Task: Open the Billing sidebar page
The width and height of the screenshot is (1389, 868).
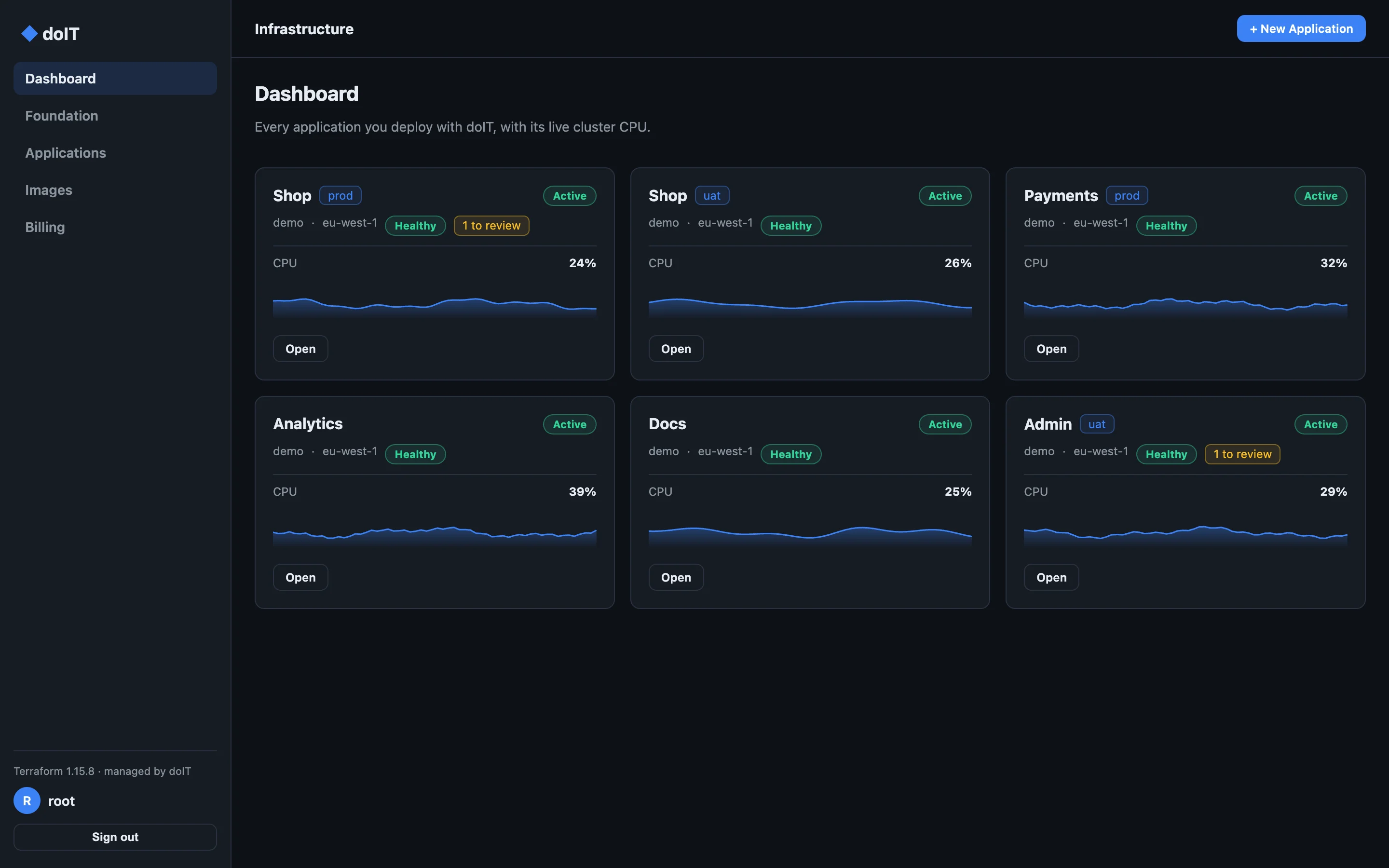Action: click(115, 227)
